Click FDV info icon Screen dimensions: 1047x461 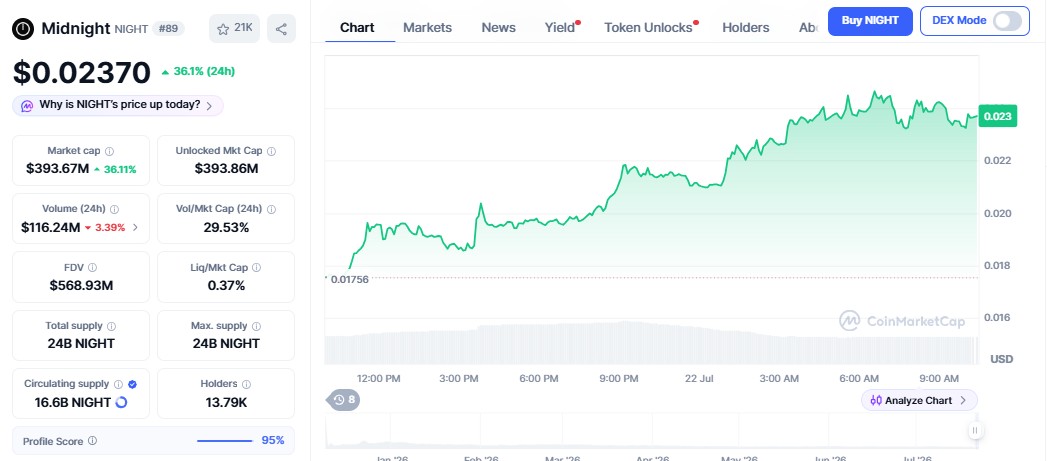coord(92,267)
